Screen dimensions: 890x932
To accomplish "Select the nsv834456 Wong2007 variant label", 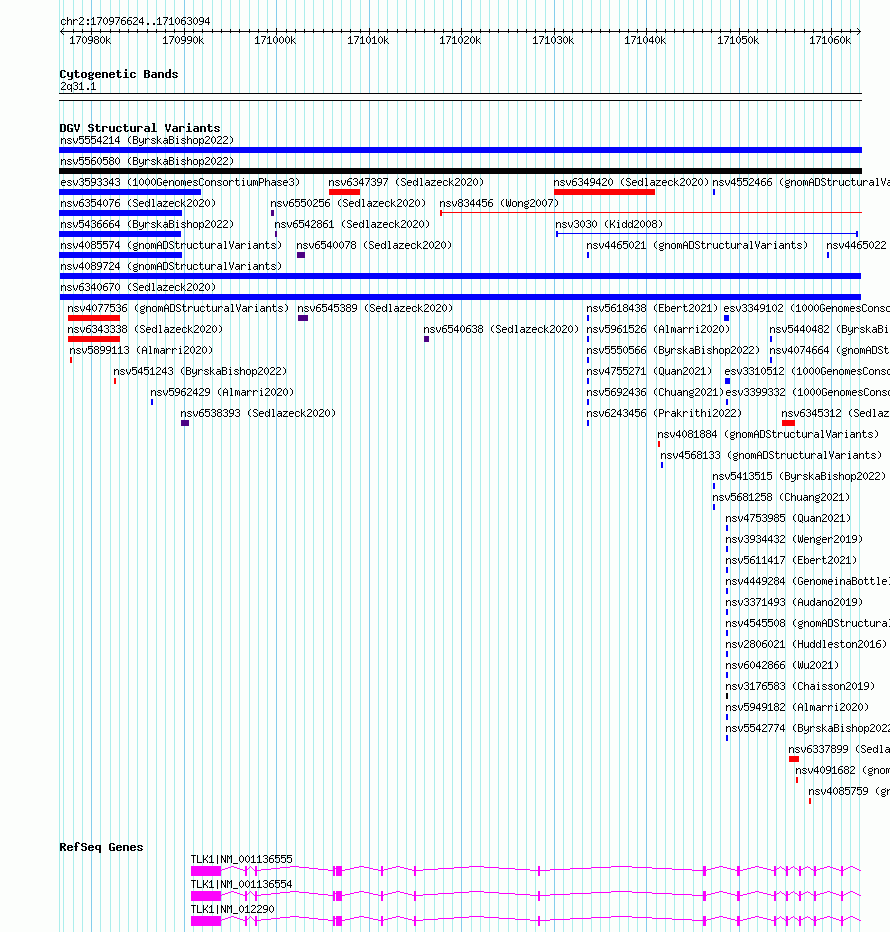I will pos(499,203).
